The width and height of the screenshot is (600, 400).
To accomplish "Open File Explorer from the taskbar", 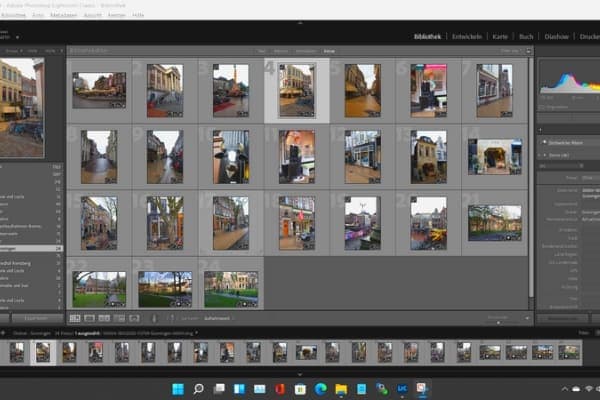I will (341, 389).
